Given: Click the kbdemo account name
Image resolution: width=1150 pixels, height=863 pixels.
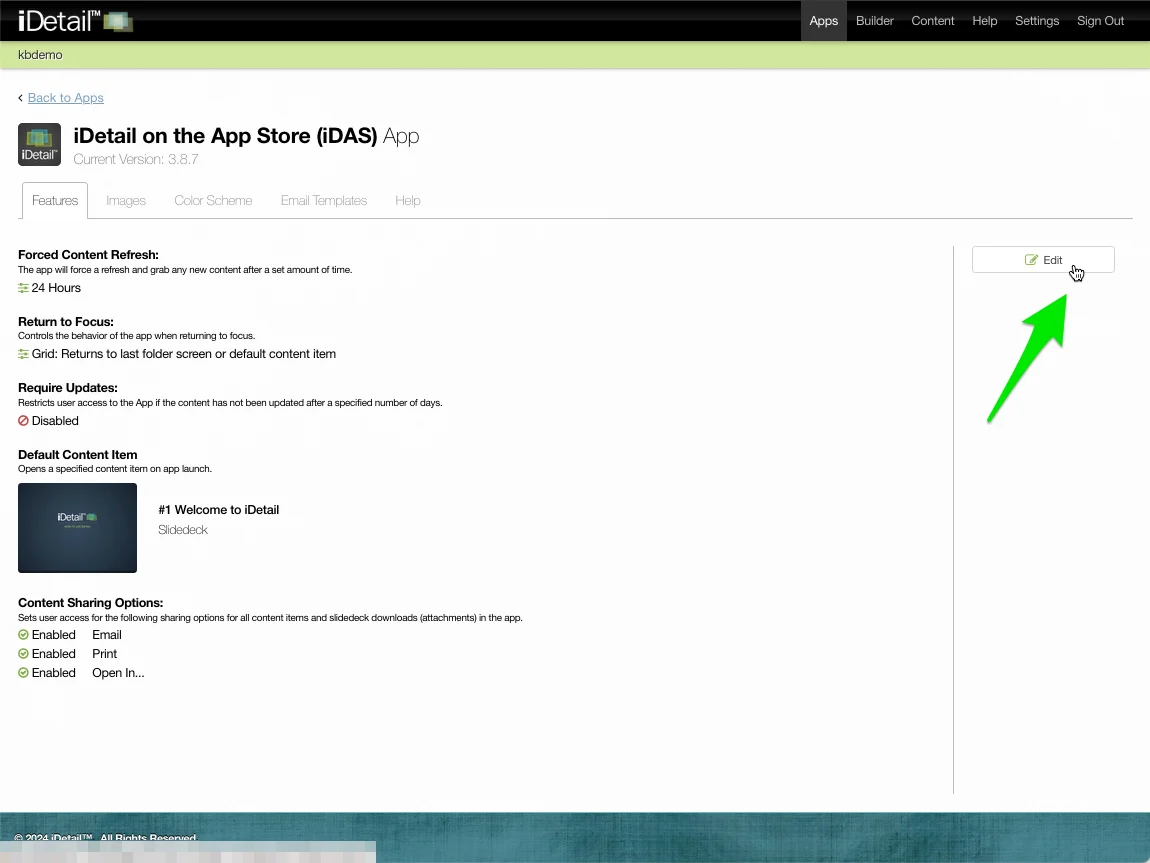Looking at the screenshot, I should [40, 55].
